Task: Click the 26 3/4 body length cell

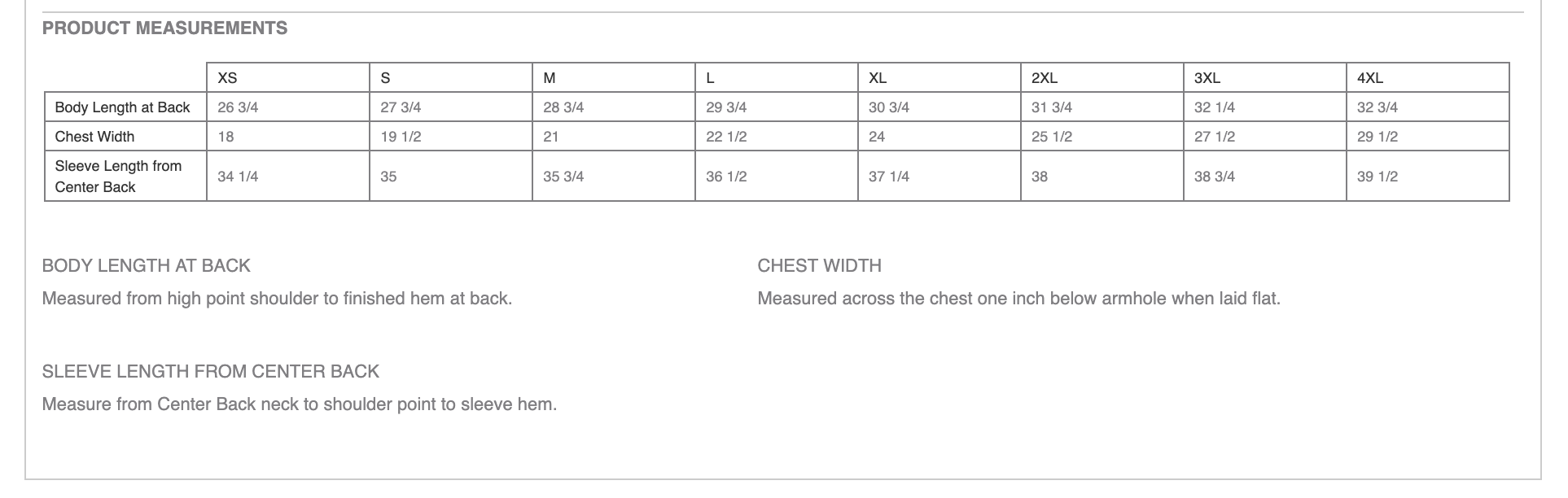Action: (238, 107)
